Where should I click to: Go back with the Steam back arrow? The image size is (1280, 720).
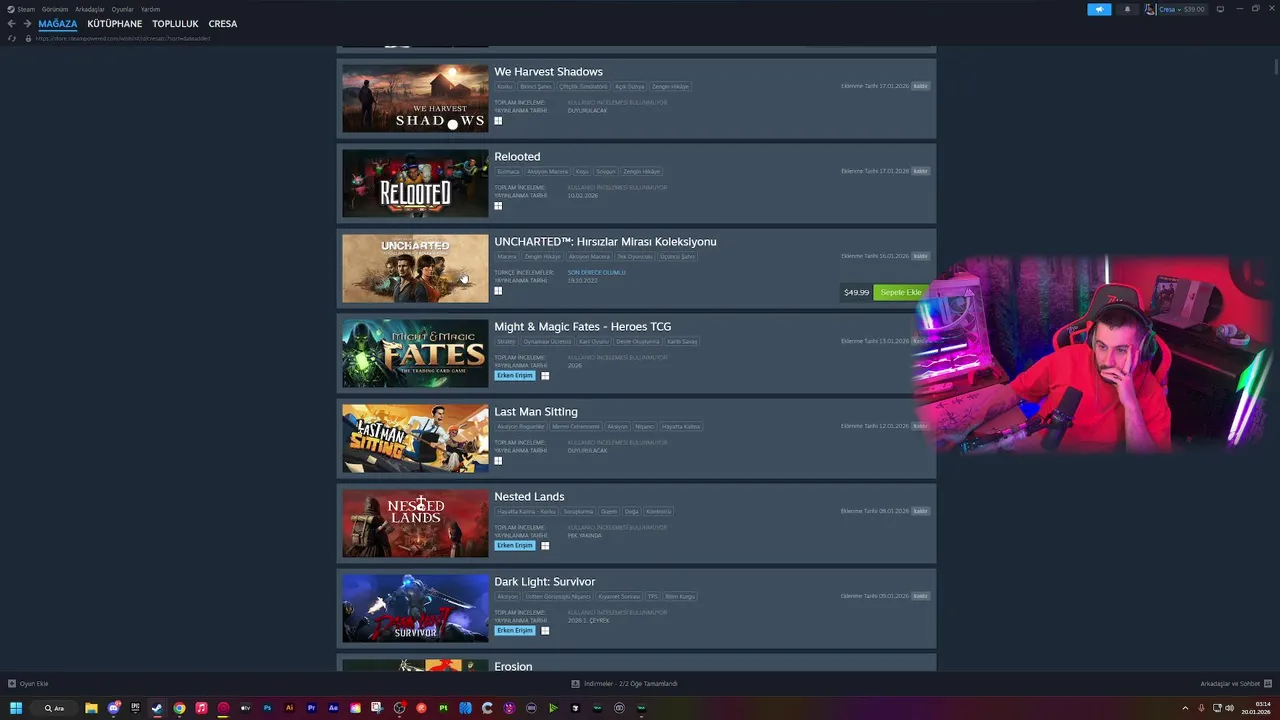[11, 24]
